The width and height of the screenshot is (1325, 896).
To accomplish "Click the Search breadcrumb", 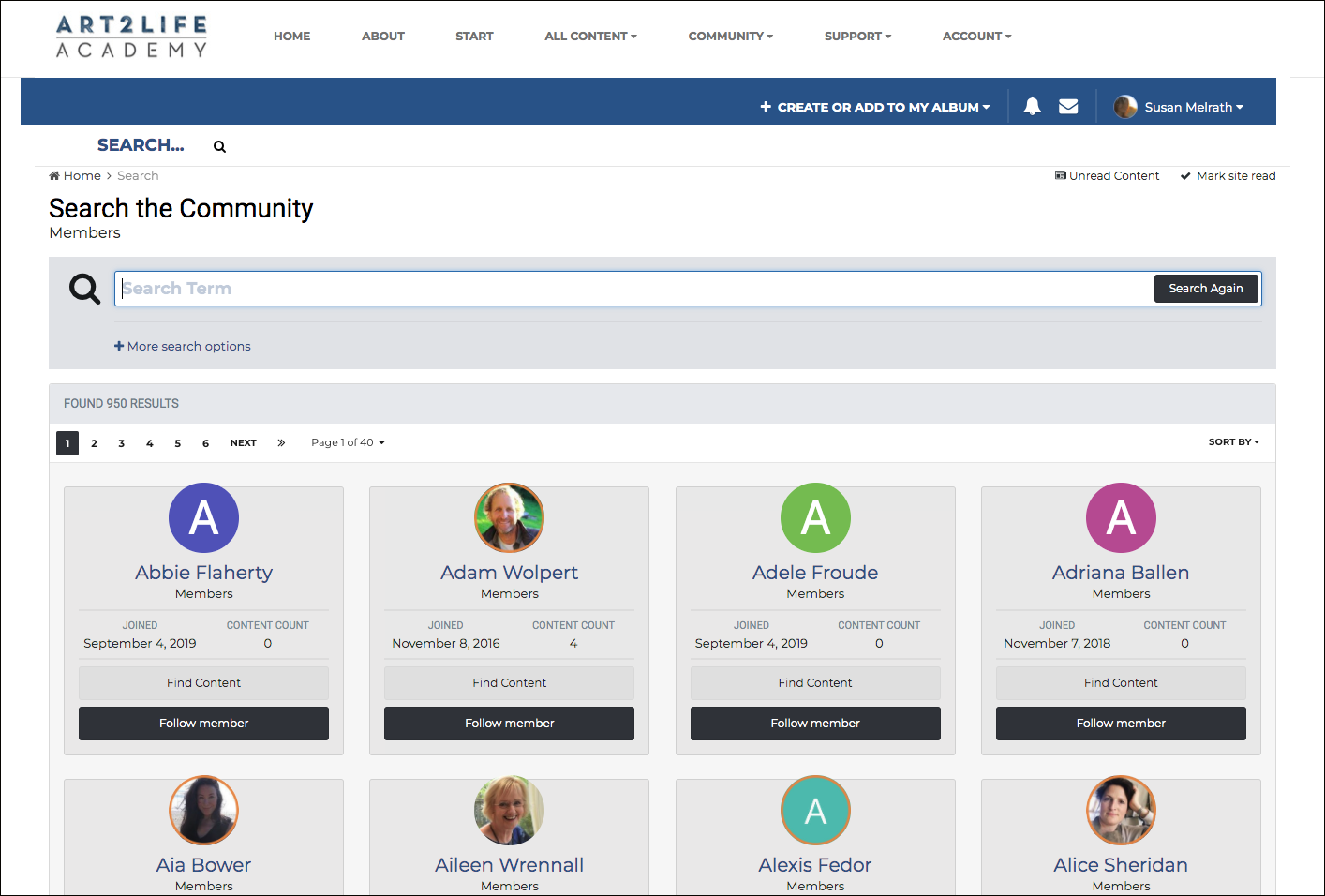I will [138, 175].
